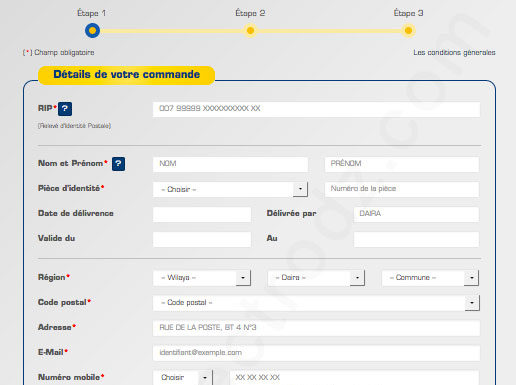This screenshot has height=385, width=516.
Task: Click into the NOM input field
Action: (x=230, y=164)
